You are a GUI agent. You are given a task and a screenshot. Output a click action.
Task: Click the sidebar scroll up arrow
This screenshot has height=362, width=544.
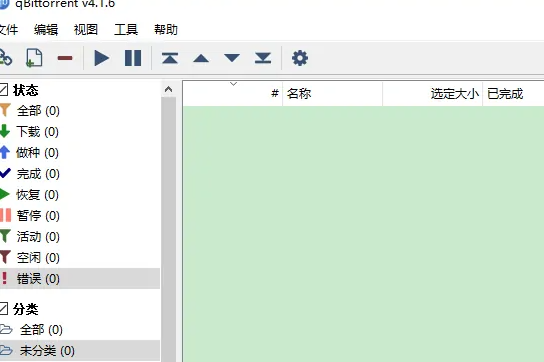pyautogui.click(x=169, y=89)
